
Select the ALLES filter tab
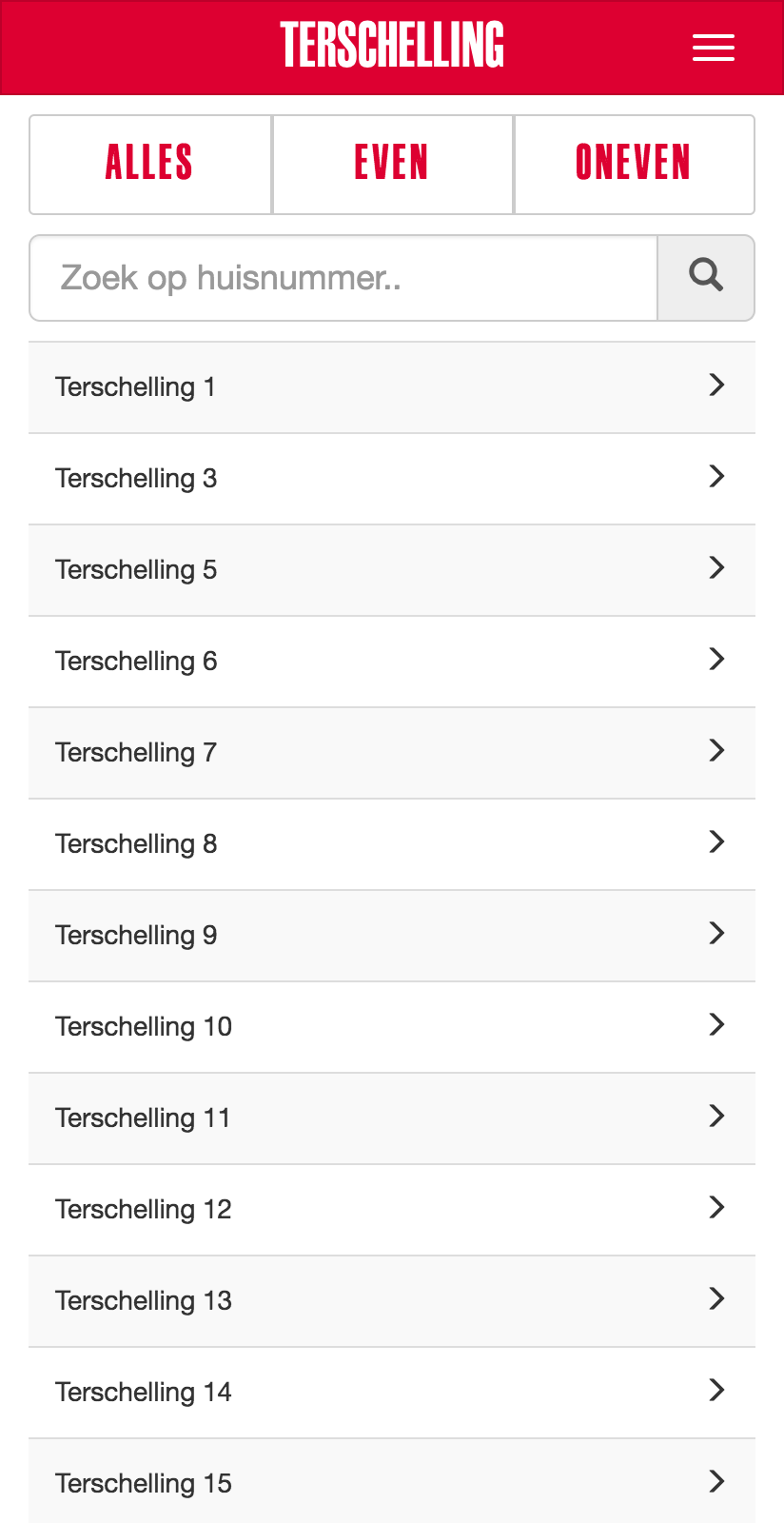[x=150, y=164]
